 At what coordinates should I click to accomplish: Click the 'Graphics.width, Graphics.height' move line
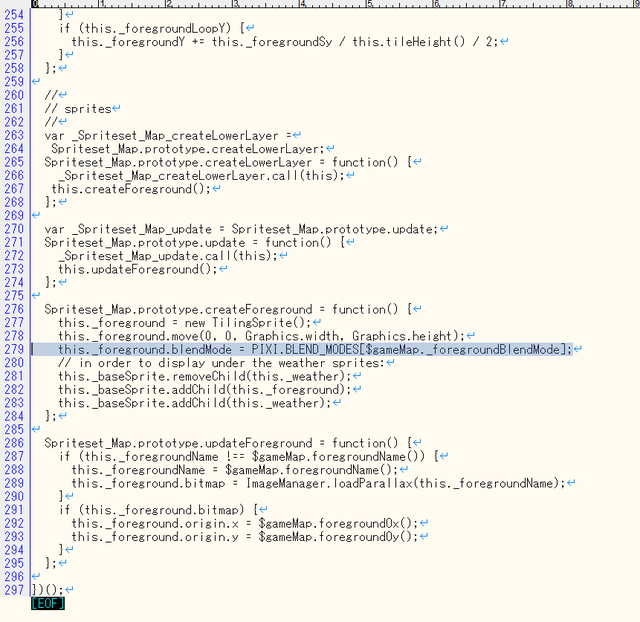[x=261, y=336]
